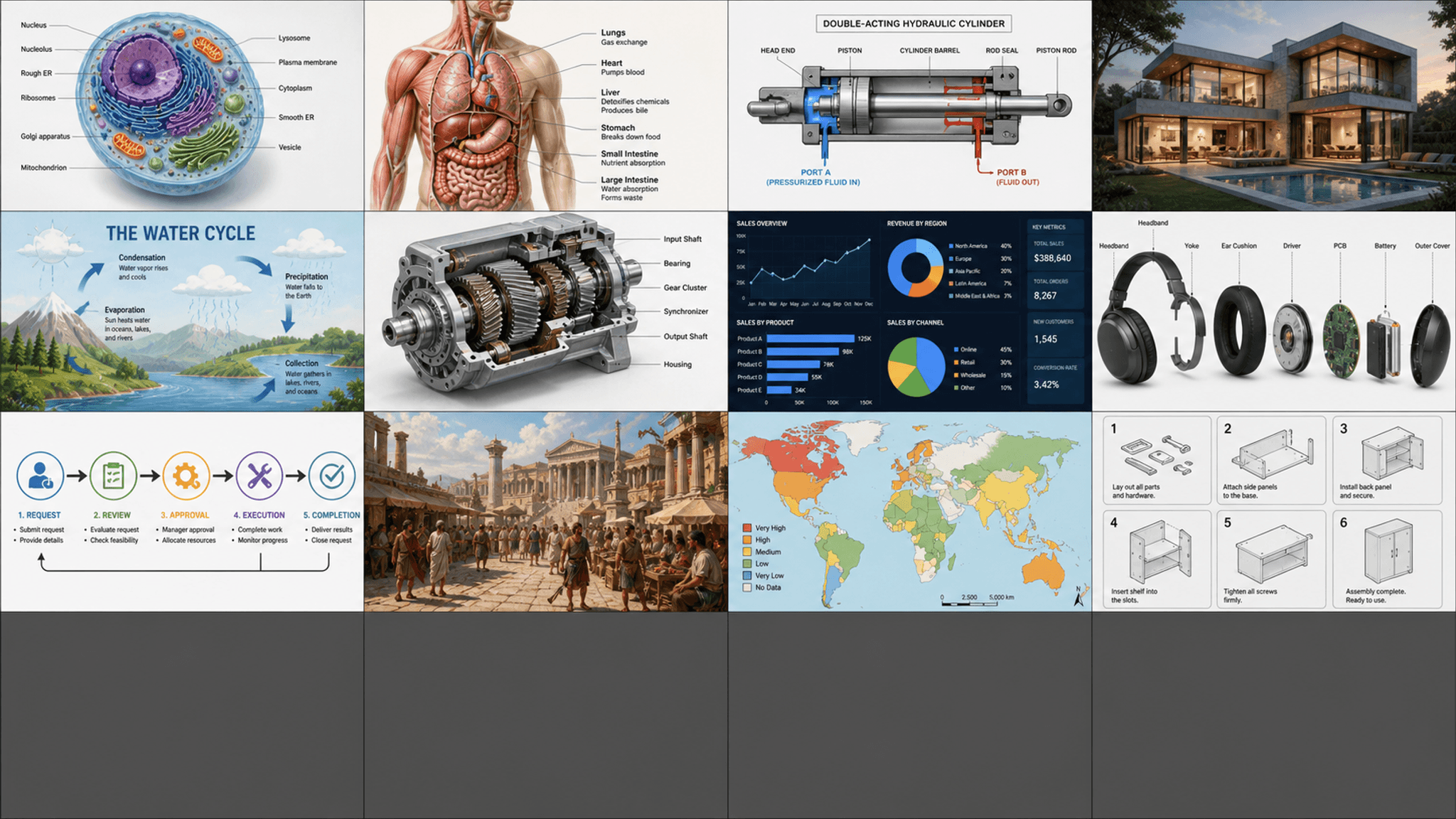The image size is (1456, 819).
Task: Click the yellow Medium legend swatch
Action: tap(747, 552)
